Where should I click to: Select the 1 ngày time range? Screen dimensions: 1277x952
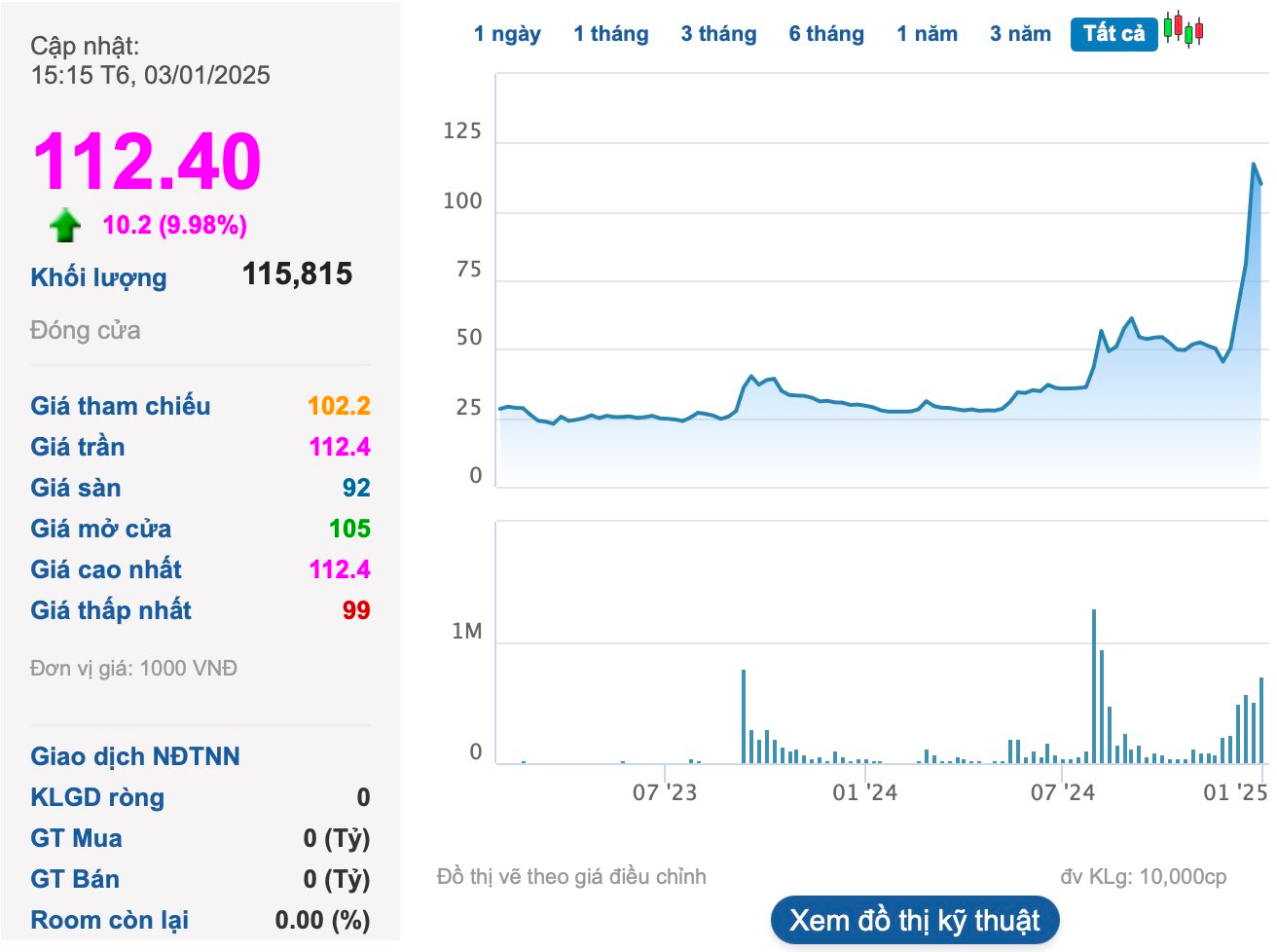507,34
